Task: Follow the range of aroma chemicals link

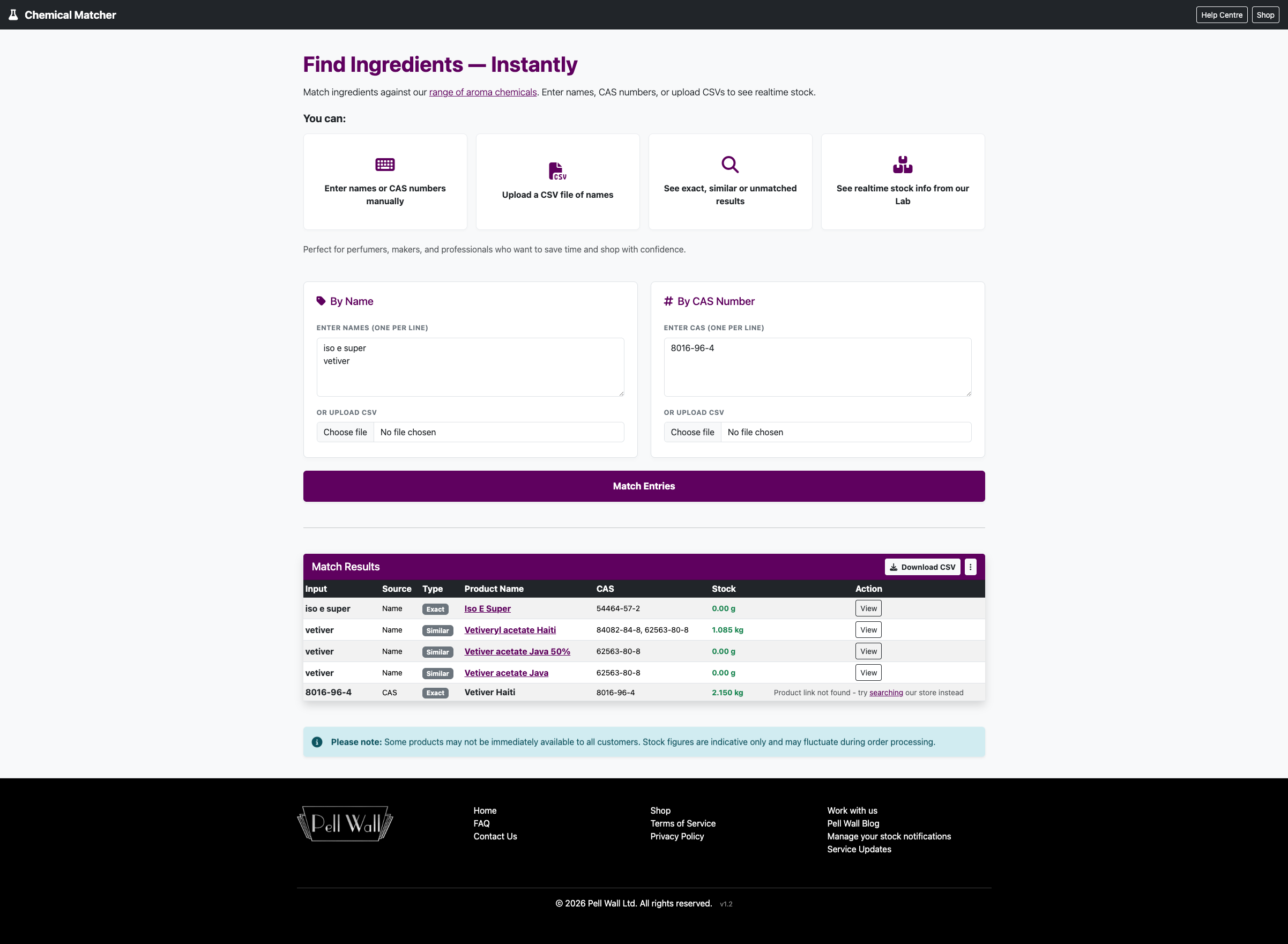Action: [x=483, y=92]
